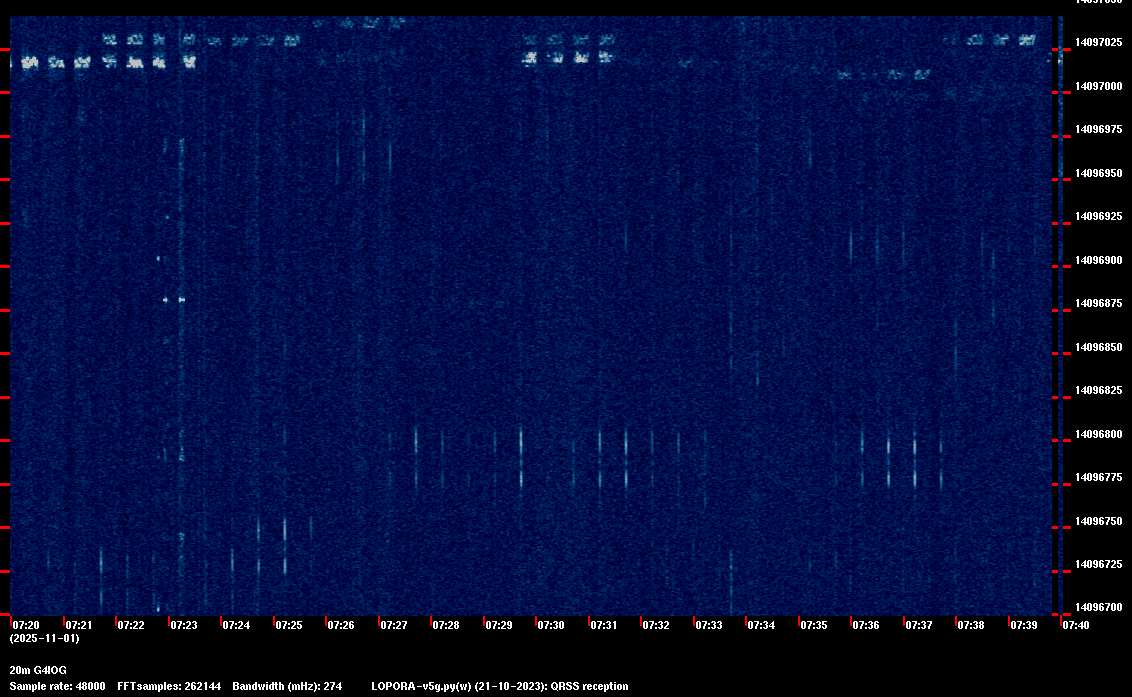Click the 14096725 frequency label
1132x697 pixels.
point(1098,564)
